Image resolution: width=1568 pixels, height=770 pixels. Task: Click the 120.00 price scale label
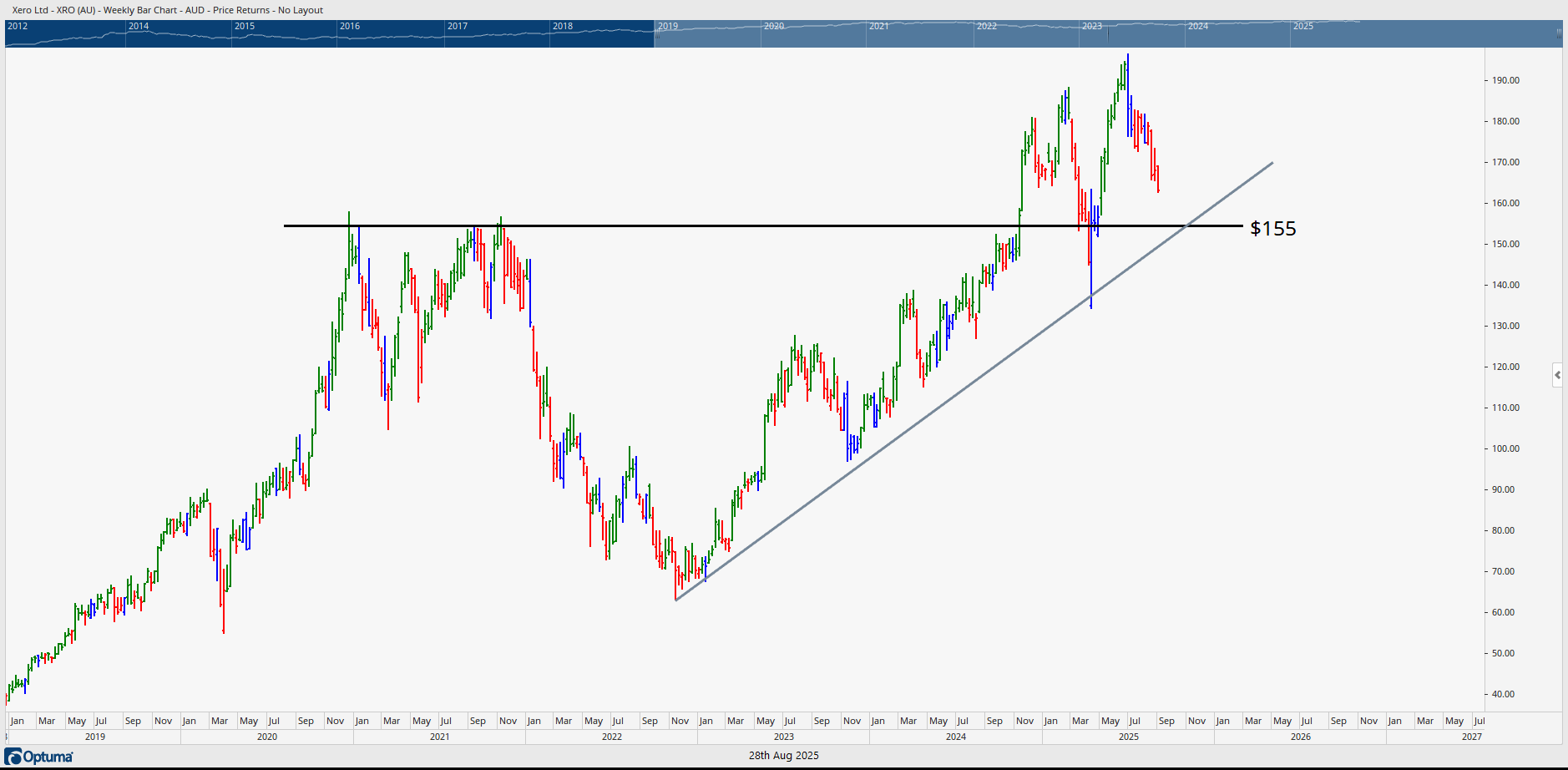tap(1506, 367)
